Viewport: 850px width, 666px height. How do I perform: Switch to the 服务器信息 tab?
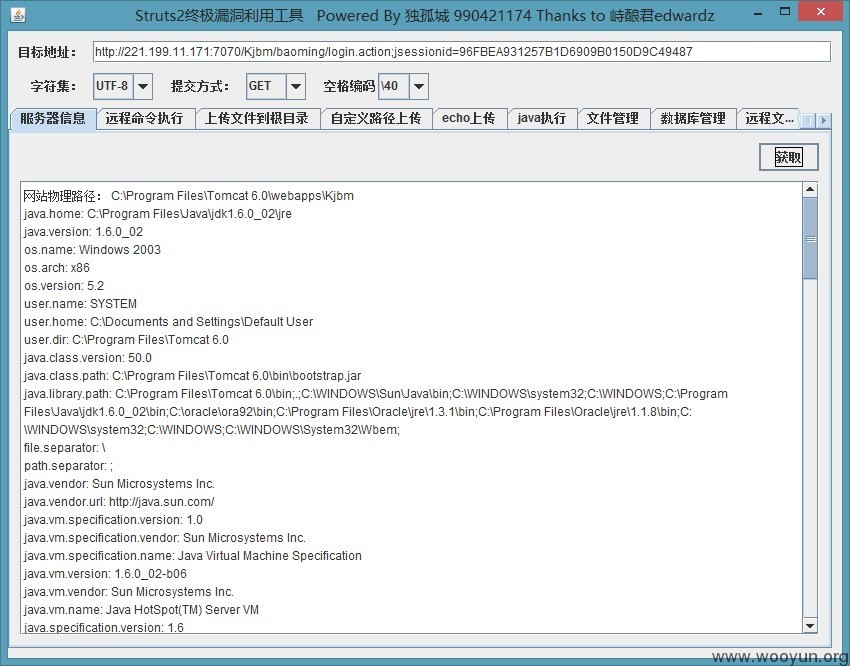(53, 118)
